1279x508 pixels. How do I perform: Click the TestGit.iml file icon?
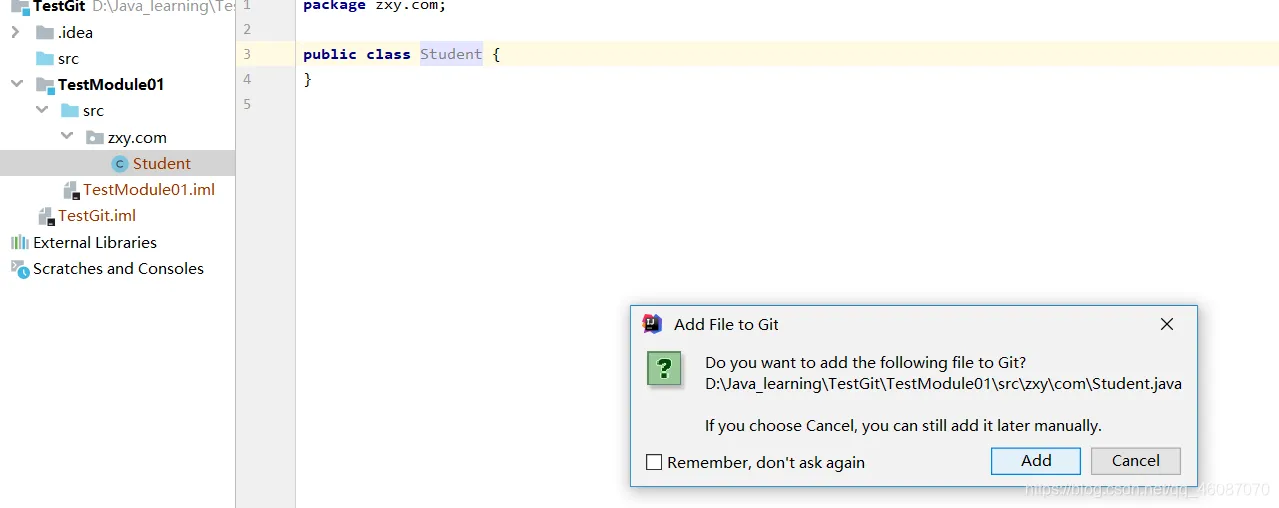[x=46, y=216]
